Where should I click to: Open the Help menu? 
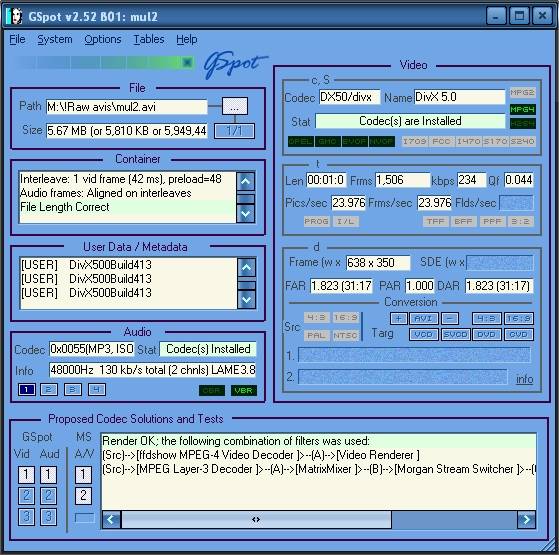click(x=186, y=39)
